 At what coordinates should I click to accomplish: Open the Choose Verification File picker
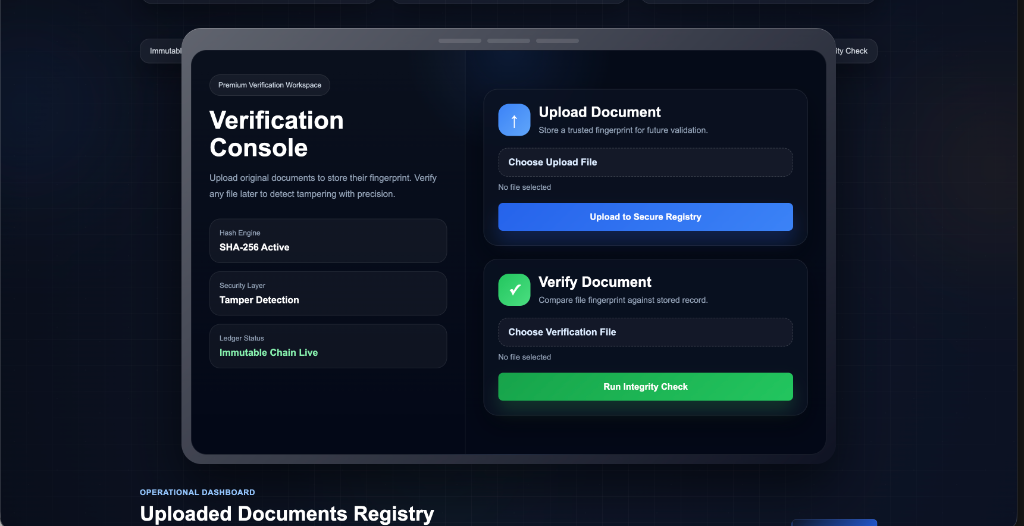tap(645, 332)
